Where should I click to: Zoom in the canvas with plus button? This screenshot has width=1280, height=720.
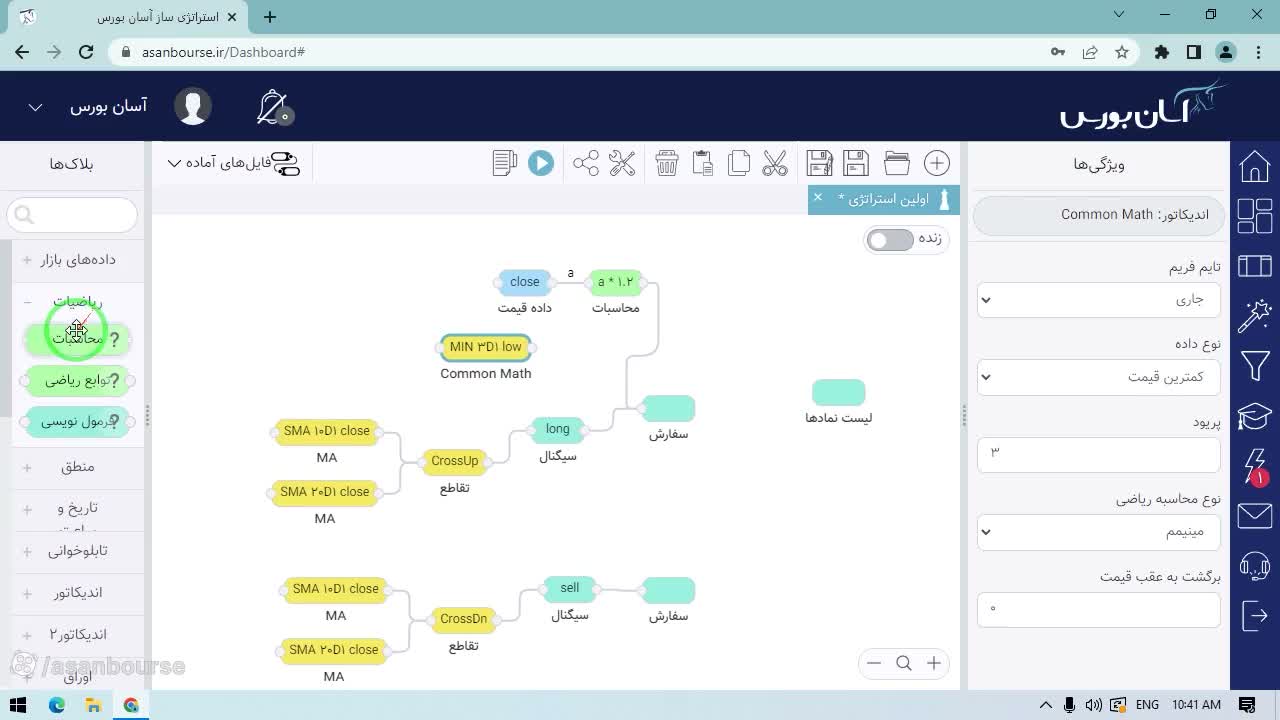(934, 663)
